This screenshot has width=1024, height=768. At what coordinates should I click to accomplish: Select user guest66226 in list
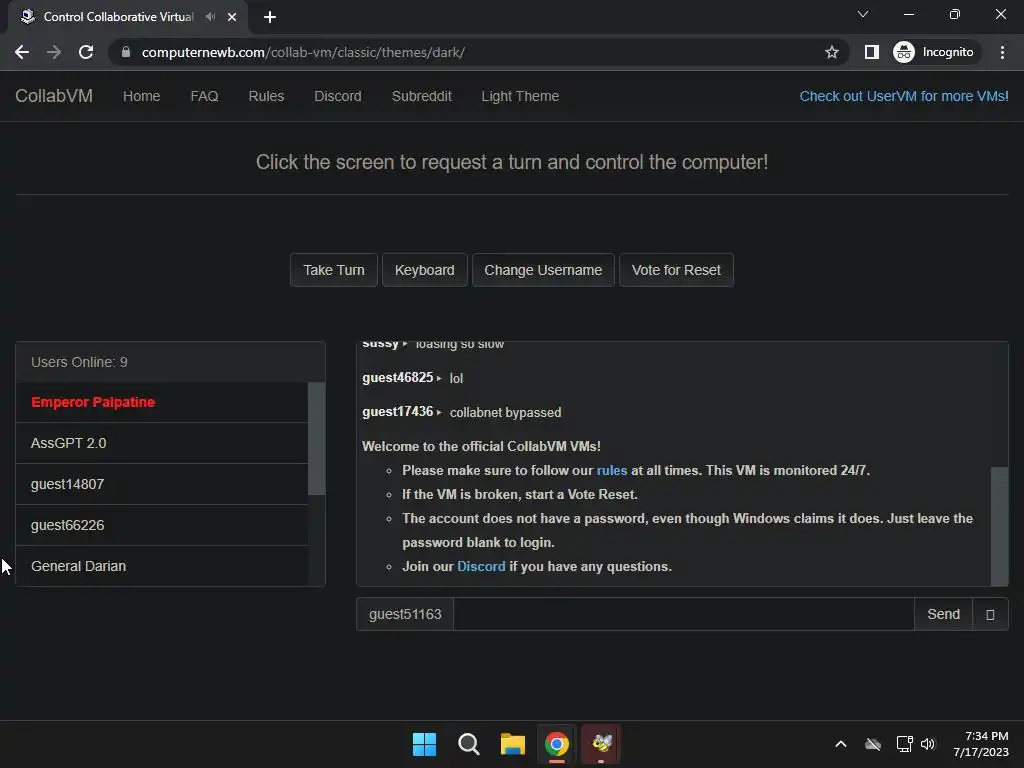pyautogui.click(x=161, y=526)
